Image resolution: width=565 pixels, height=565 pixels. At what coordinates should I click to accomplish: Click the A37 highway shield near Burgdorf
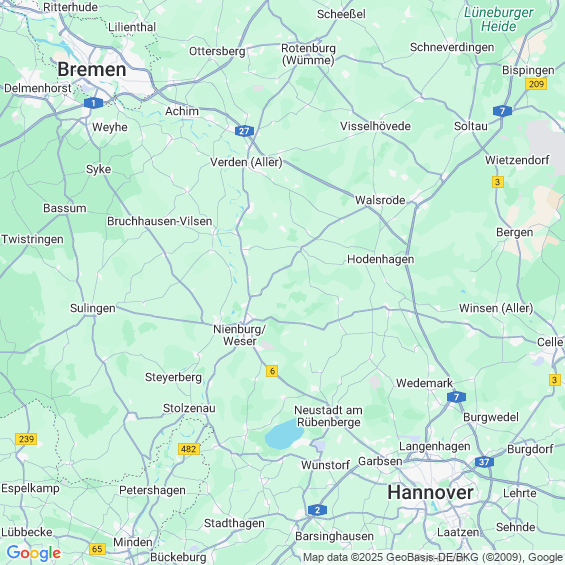[x=484, y=462]
